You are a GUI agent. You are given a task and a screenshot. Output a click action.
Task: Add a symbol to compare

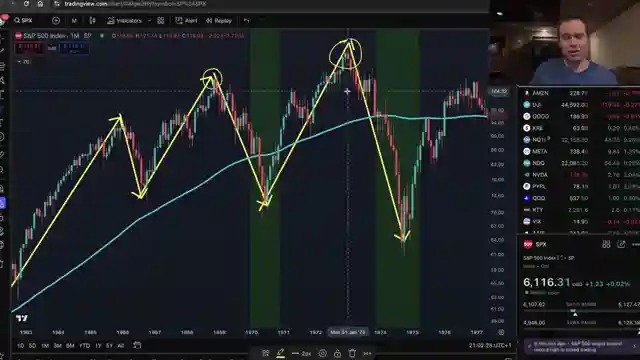[x=56, y=20]
